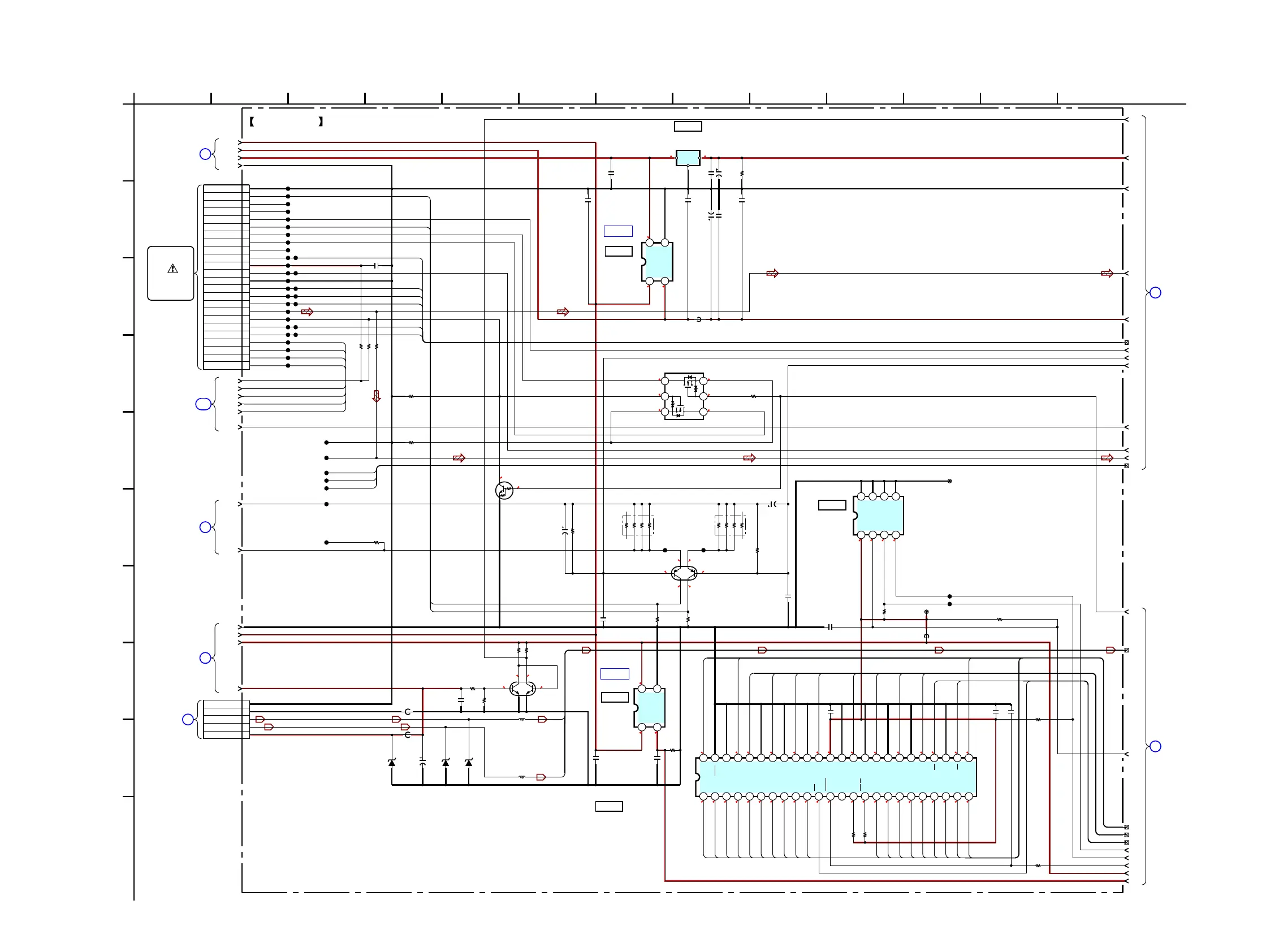The height and width of the screenshot is (952, 1266).
Task: Click the downward-pointing red hollow arrow
Action: point(376,396)
